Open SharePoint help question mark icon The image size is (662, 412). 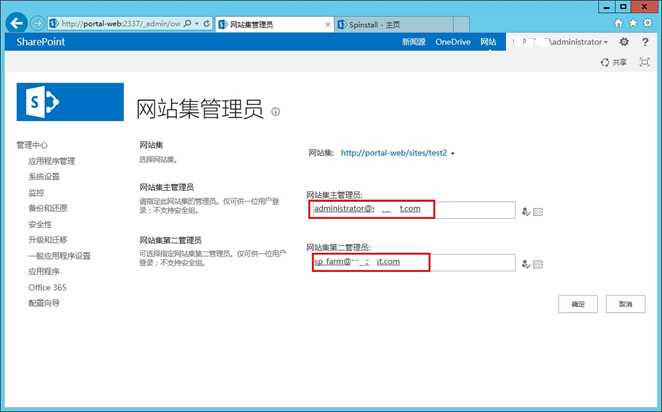[645, 42]
